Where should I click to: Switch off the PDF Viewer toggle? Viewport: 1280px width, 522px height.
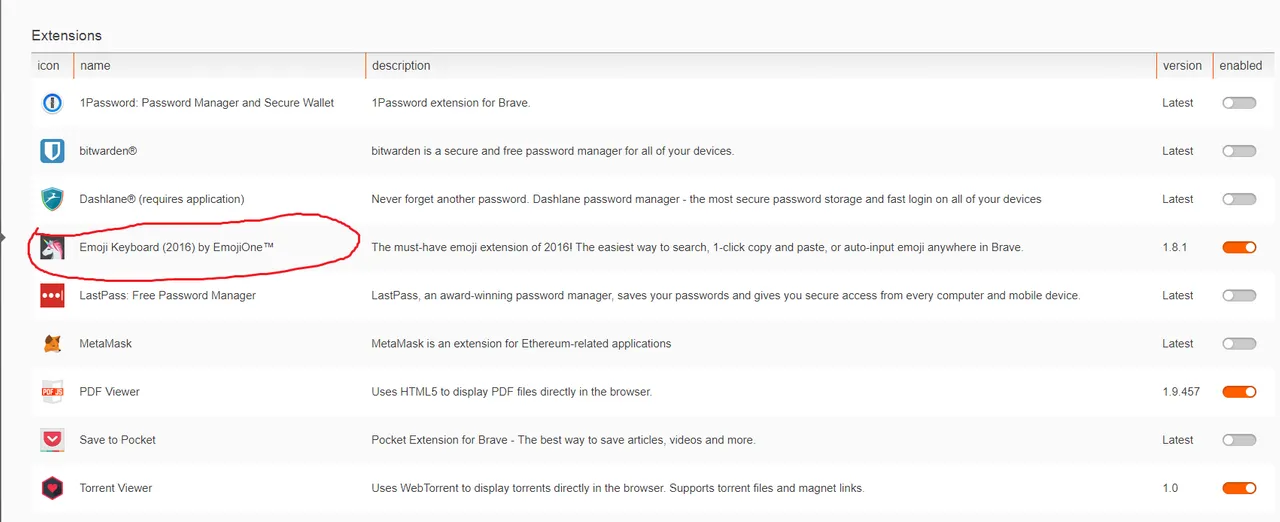click(1239, 392)
